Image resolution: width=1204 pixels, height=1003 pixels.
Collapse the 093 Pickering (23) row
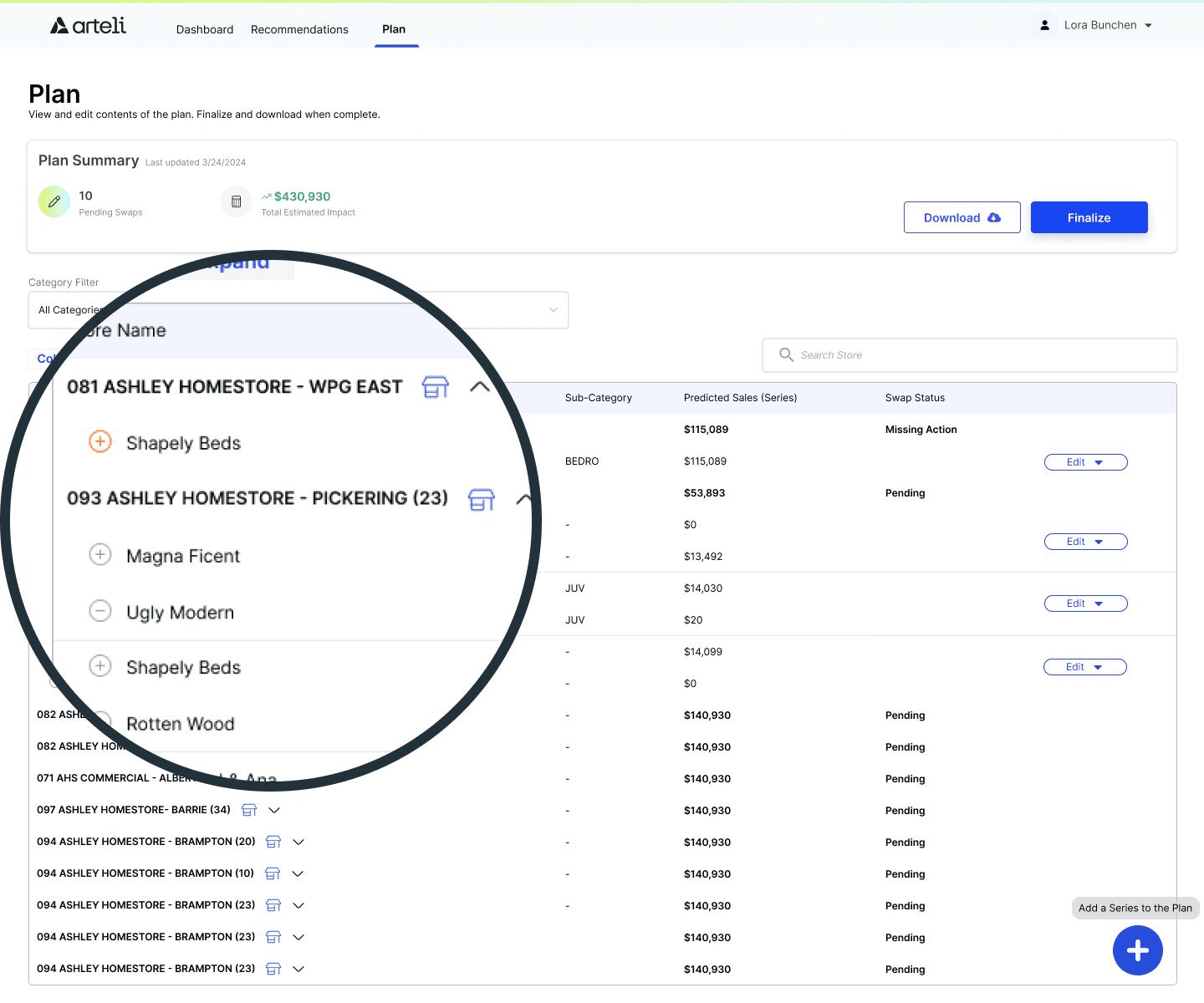[523, 500]
